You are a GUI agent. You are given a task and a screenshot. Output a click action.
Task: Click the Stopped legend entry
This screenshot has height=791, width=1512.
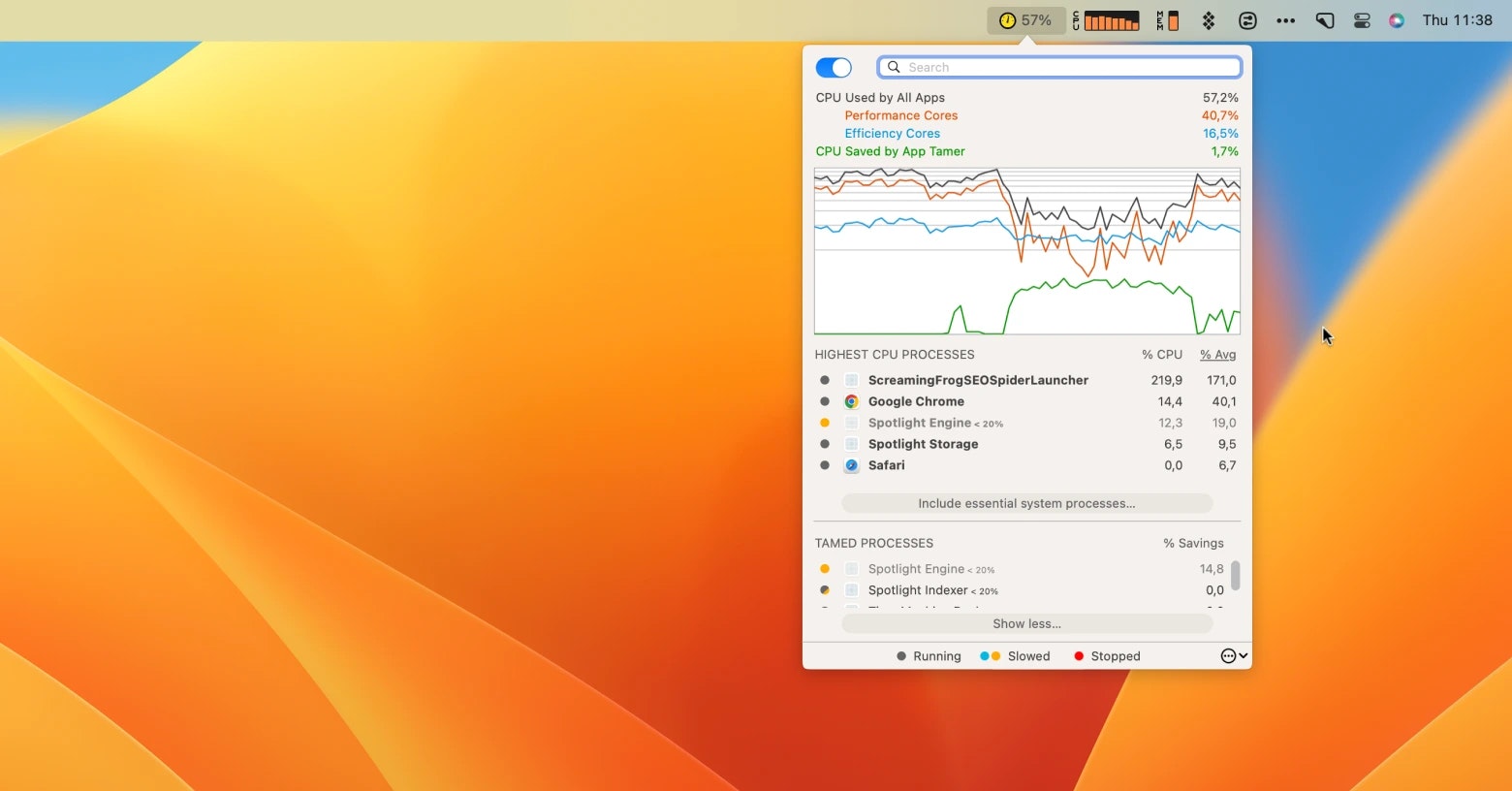(1107, 656)
